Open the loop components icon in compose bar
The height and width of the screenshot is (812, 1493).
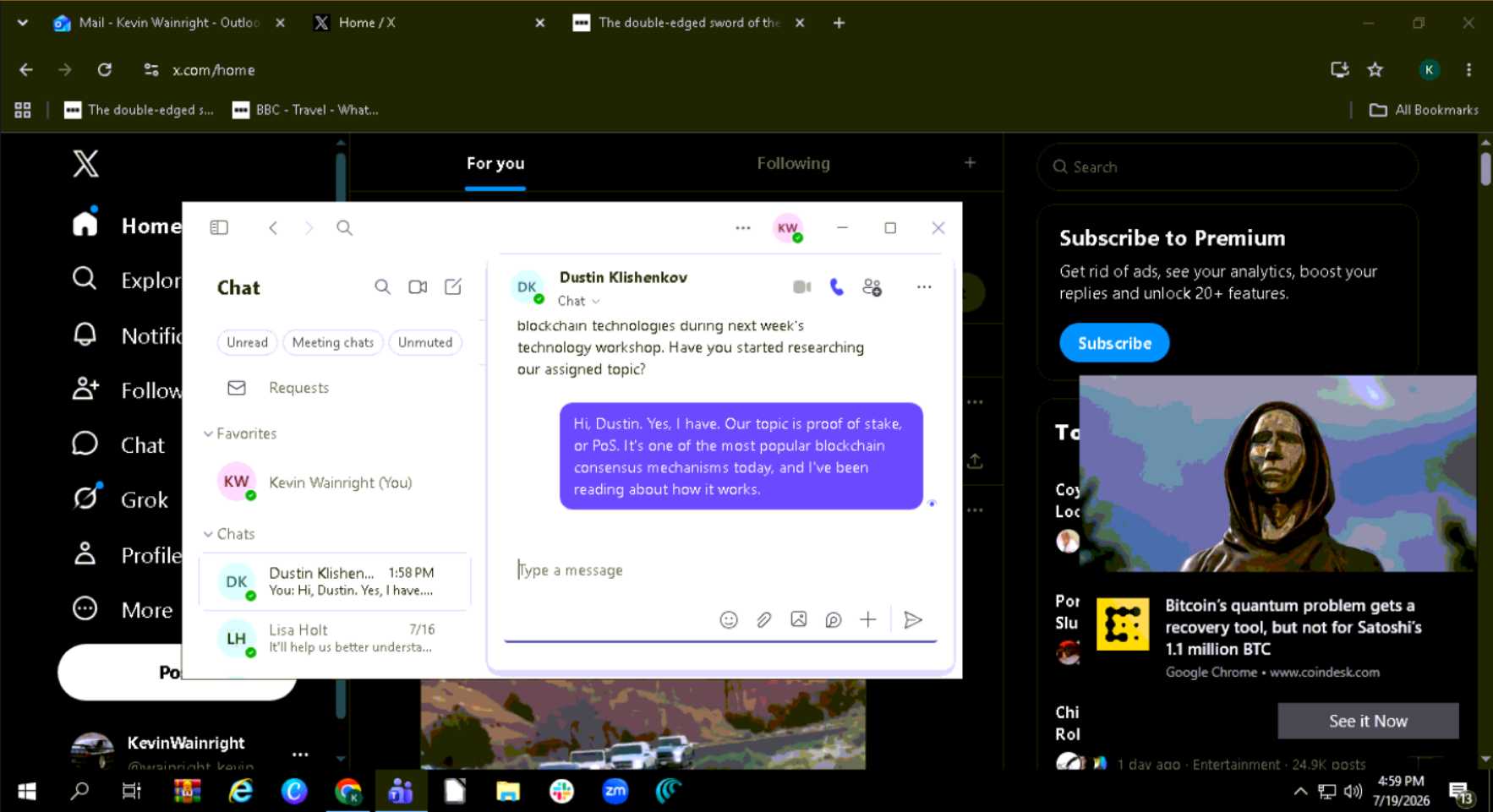pos(833,620)
